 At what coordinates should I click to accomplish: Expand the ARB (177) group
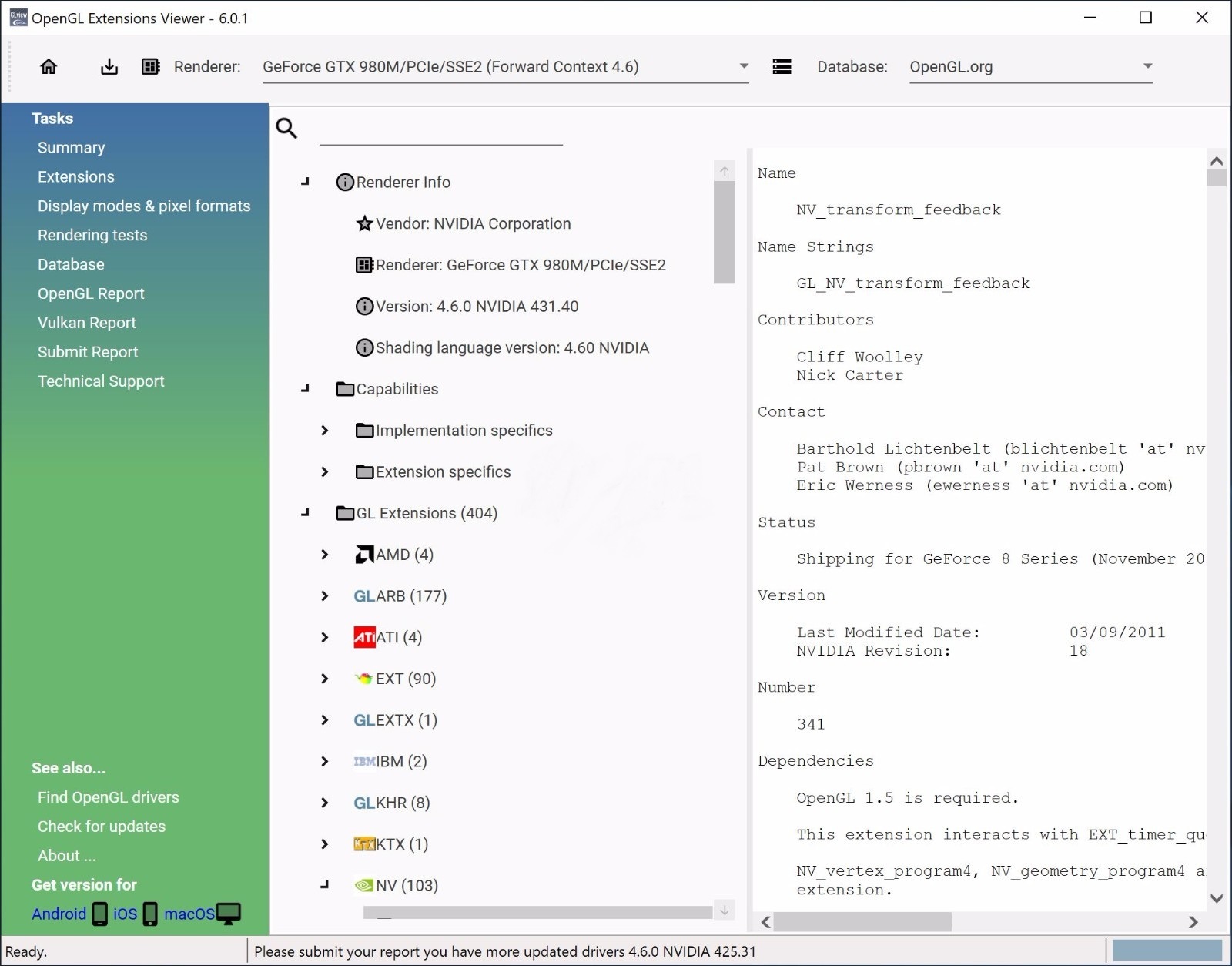pyautogui.click(x=325, y=596)
